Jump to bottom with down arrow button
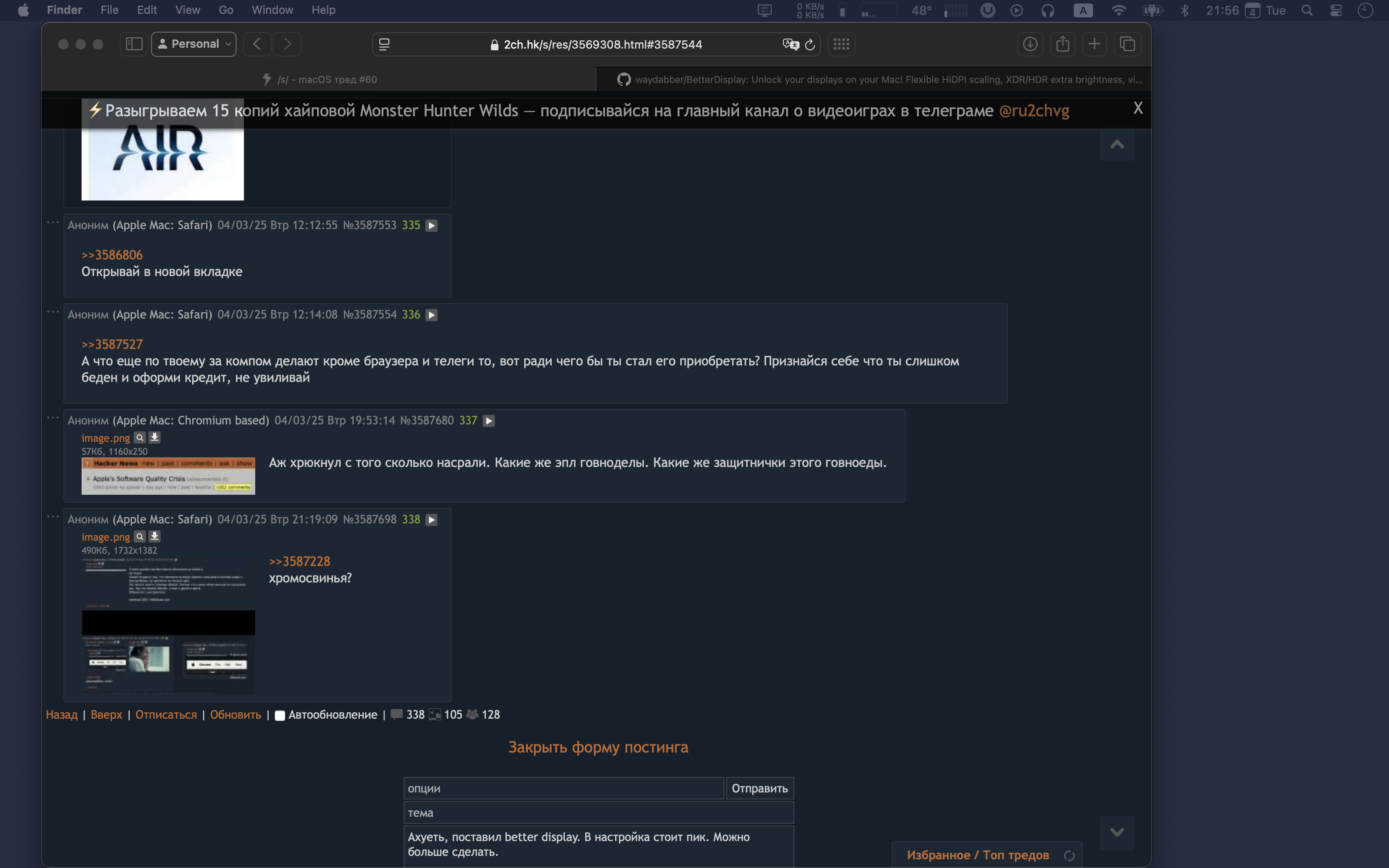 [x=1117, y=832]
